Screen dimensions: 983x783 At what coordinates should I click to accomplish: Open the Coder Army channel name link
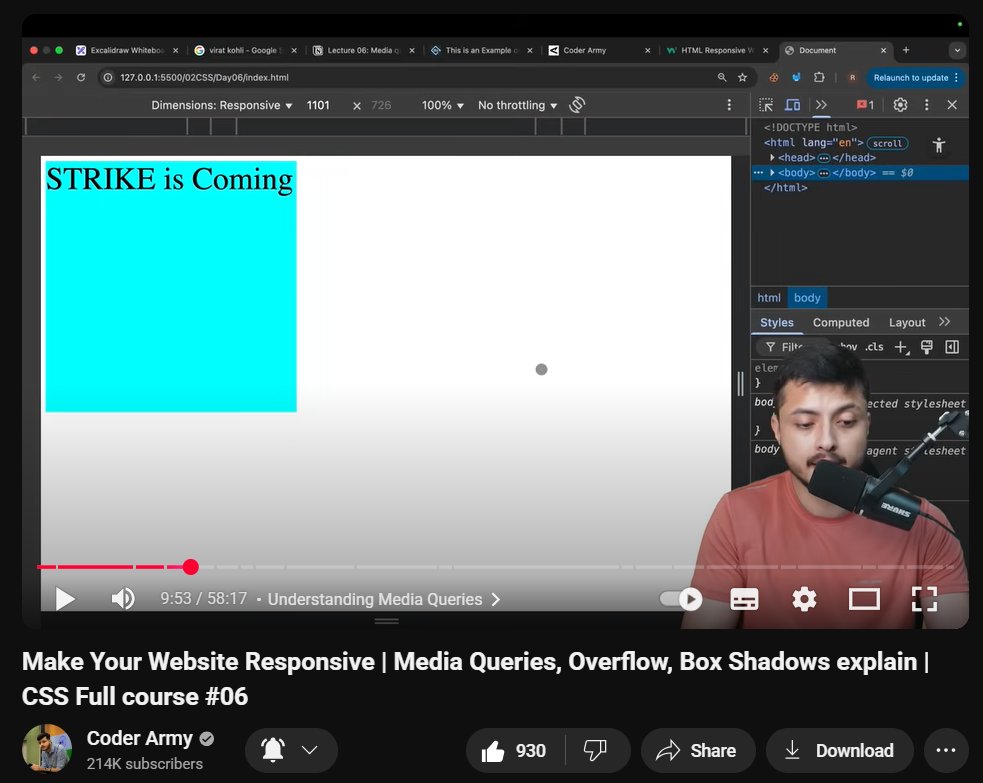pos(139,738)
